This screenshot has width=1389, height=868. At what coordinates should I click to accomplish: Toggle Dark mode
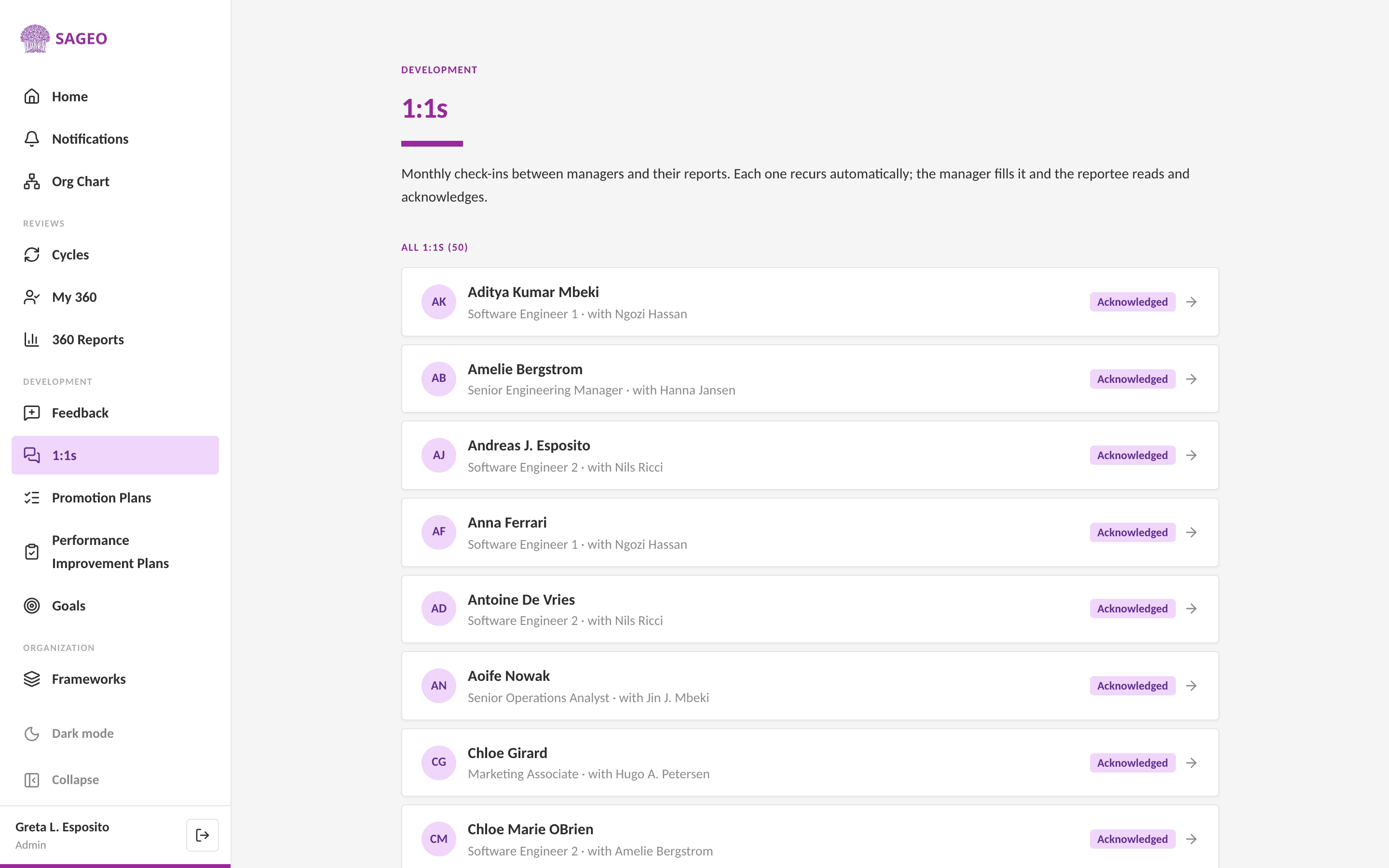tap(115, 733)
